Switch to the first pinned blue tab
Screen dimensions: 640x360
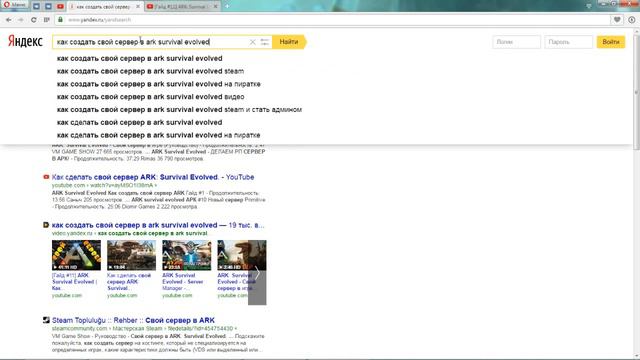click(x=36, y=7)
